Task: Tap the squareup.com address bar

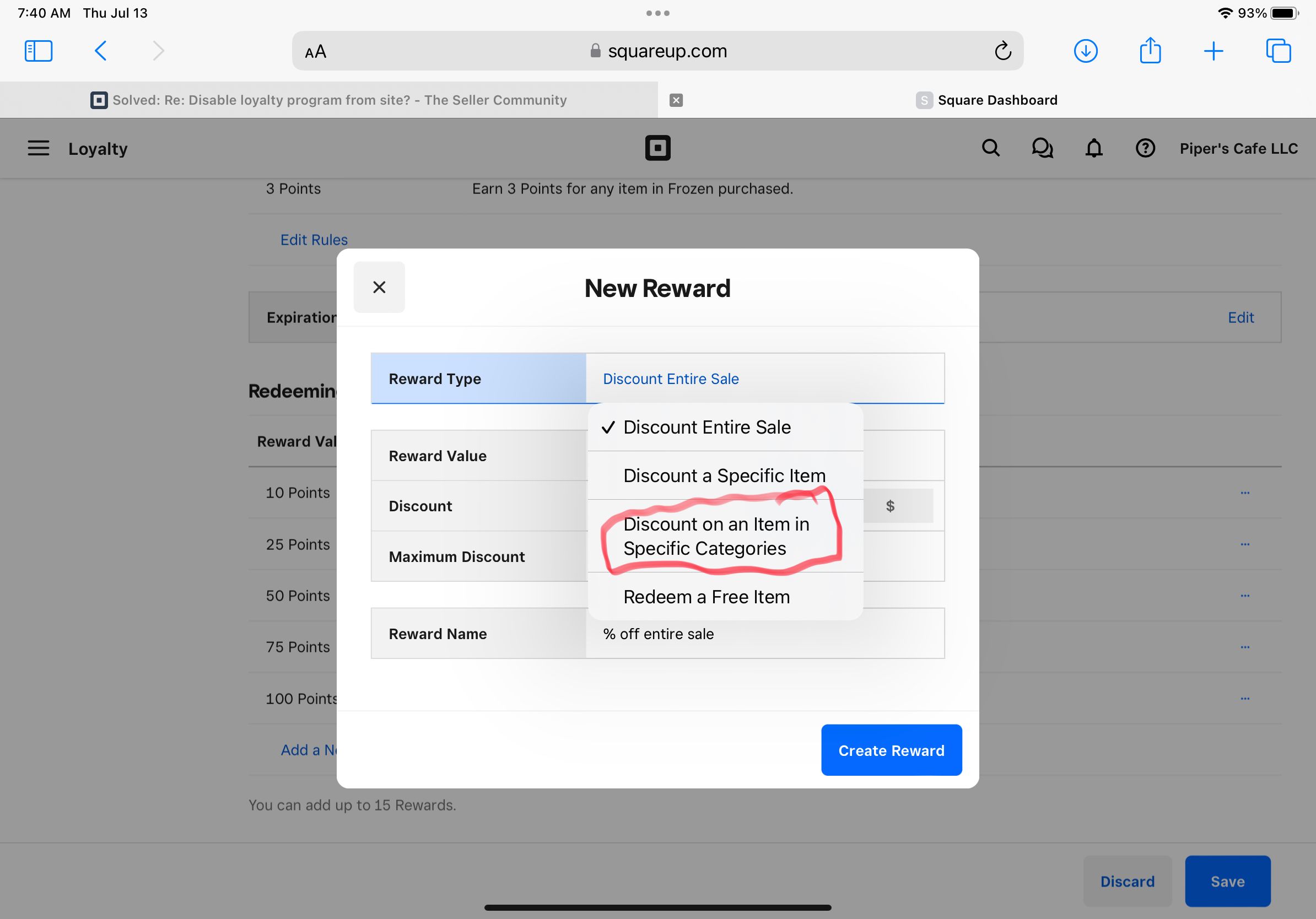Action: 657,51
